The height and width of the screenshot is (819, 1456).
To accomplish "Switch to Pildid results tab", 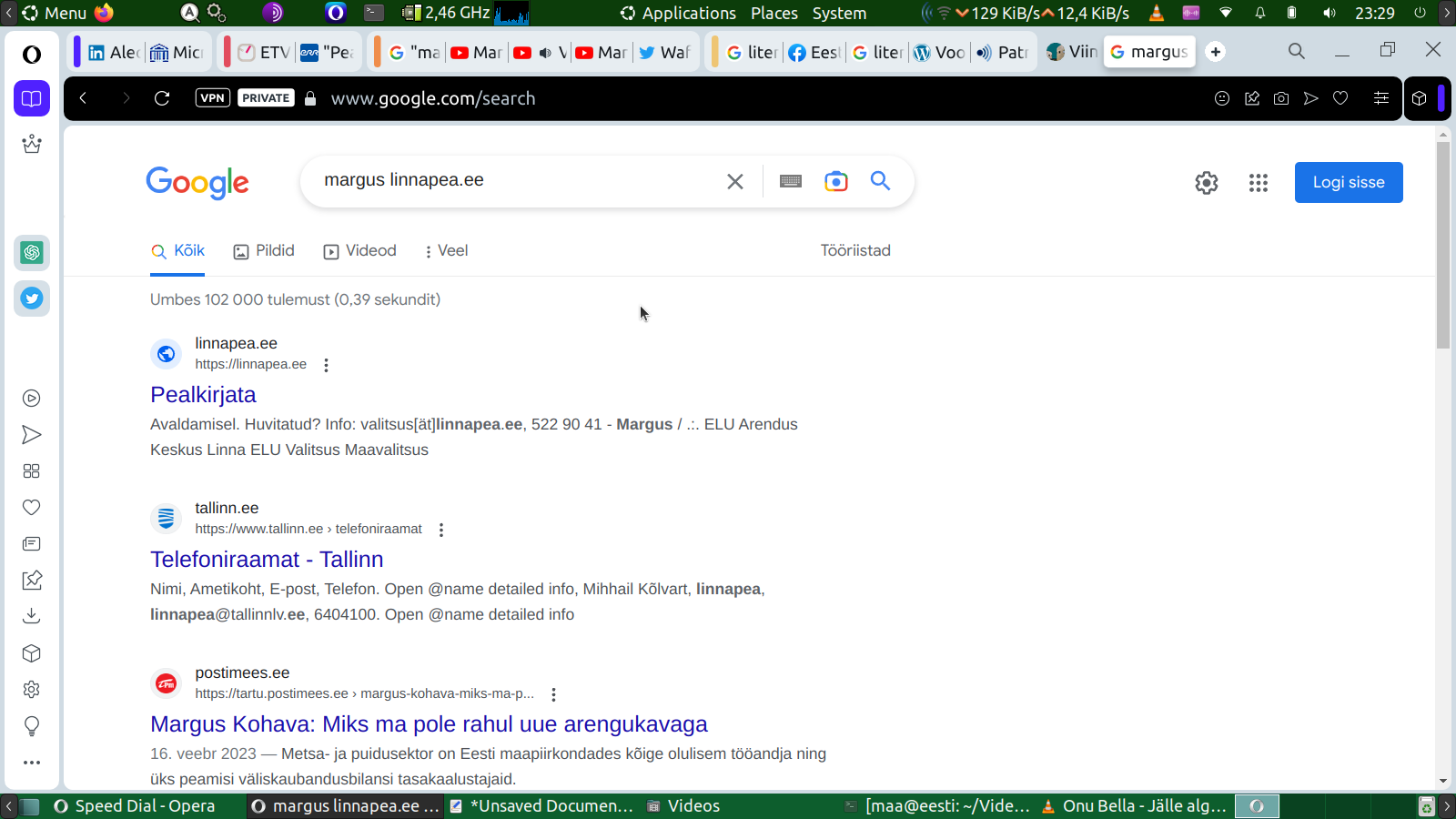I will [264, 251].
